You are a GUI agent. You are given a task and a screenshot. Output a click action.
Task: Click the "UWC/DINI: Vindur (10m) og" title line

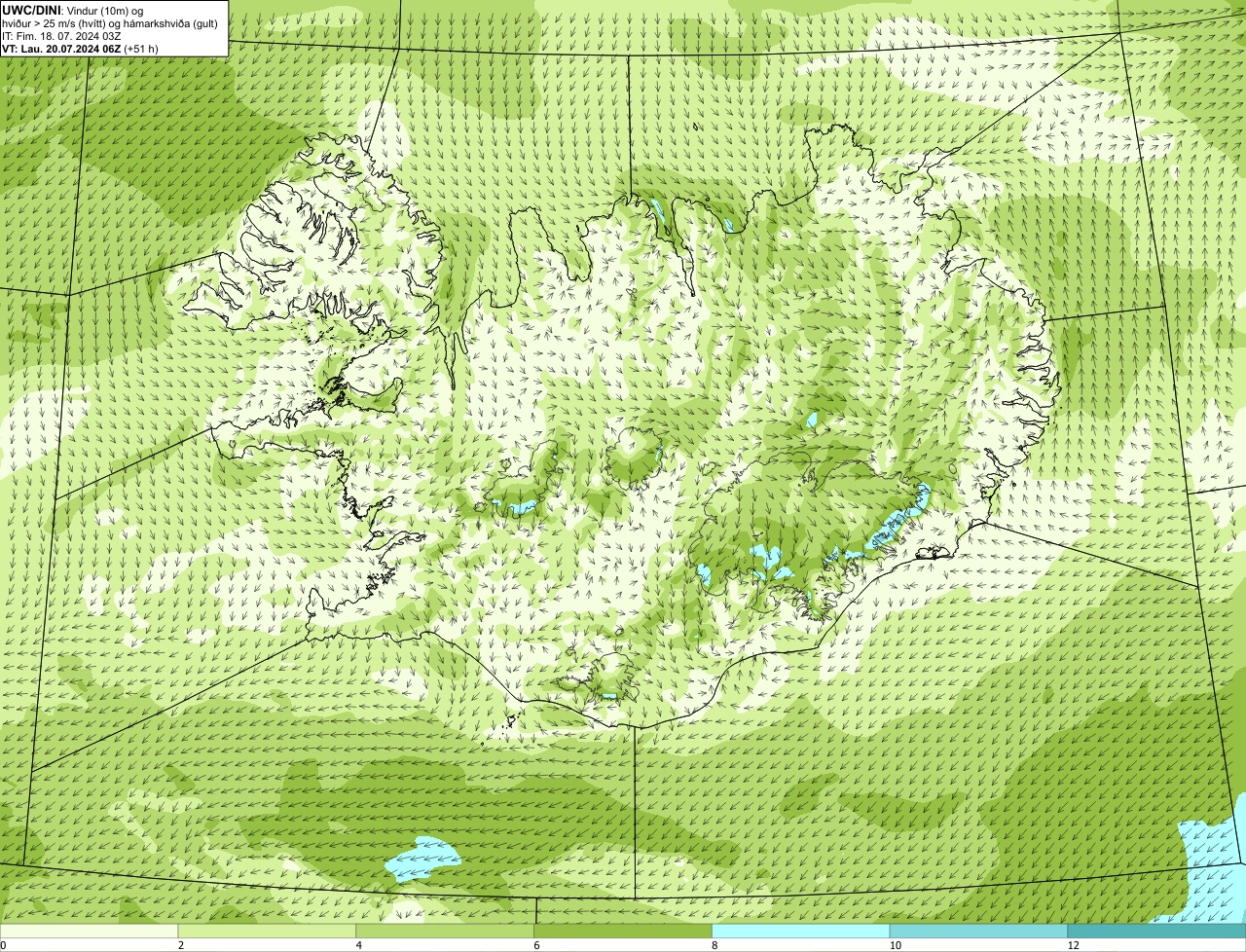pyautogui.click(x=73, y=10)
